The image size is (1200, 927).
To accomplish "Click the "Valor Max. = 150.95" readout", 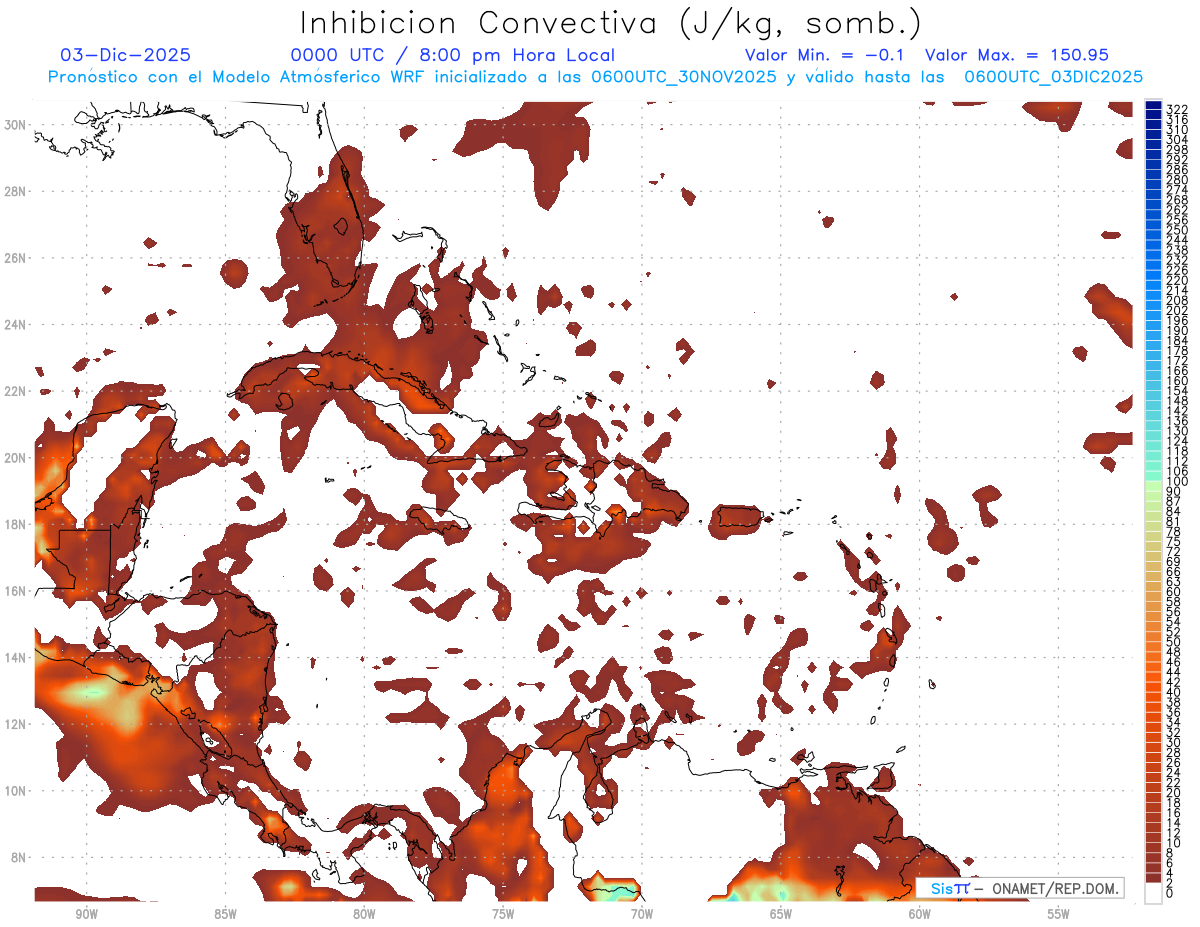I will [1017, 56].
